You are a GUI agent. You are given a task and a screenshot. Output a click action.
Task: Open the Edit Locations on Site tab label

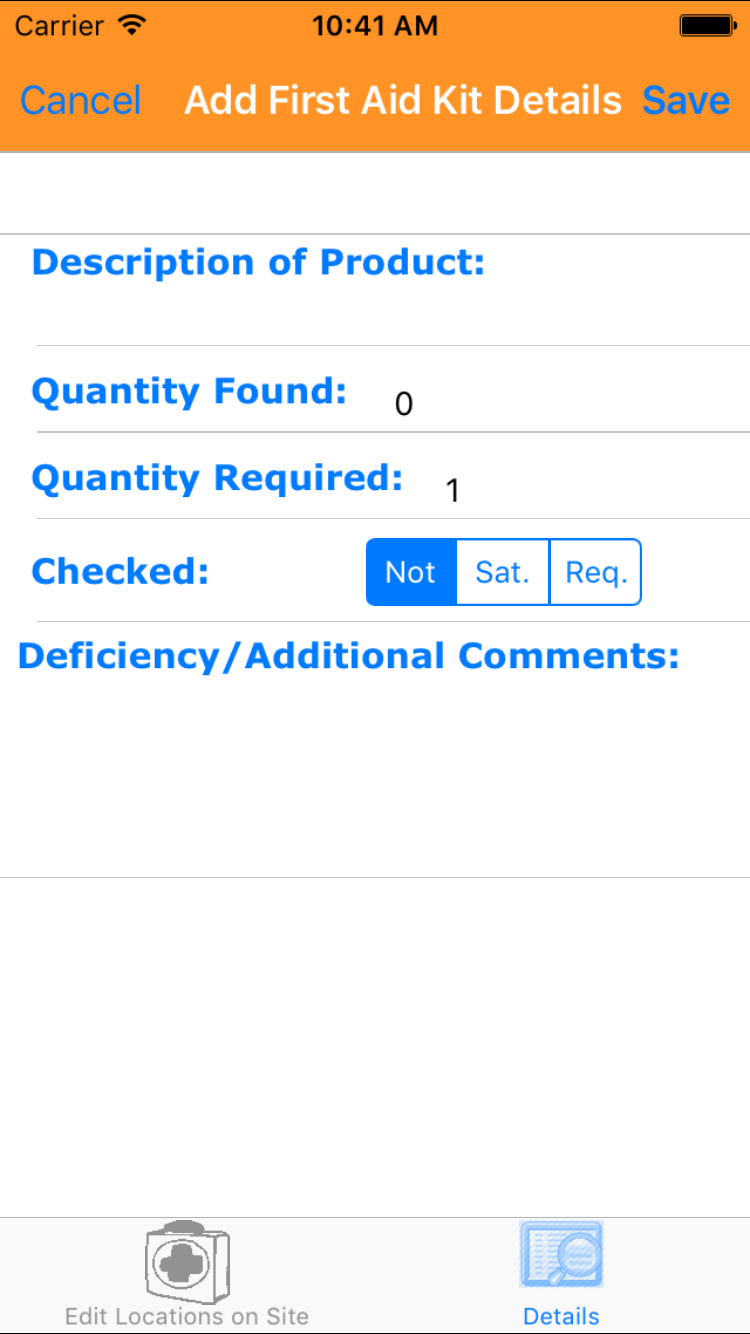click(187, 1316)
